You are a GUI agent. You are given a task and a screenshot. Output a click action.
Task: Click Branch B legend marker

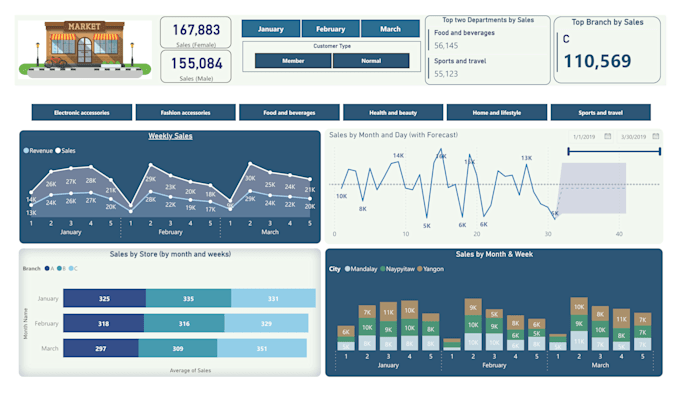[59, 268]
